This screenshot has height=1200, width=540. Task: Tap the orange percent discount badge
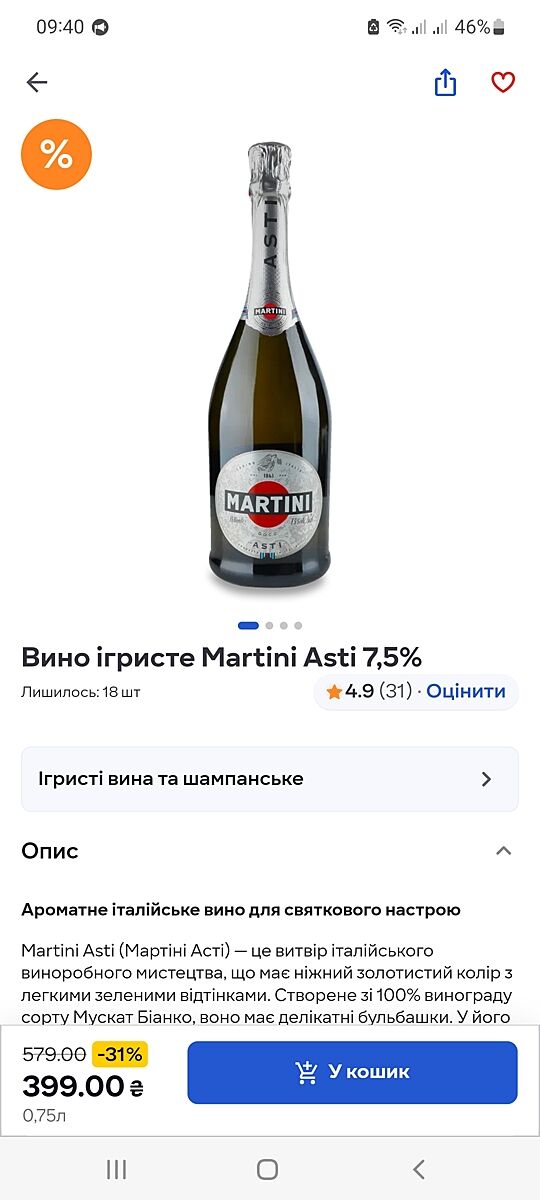56,154
